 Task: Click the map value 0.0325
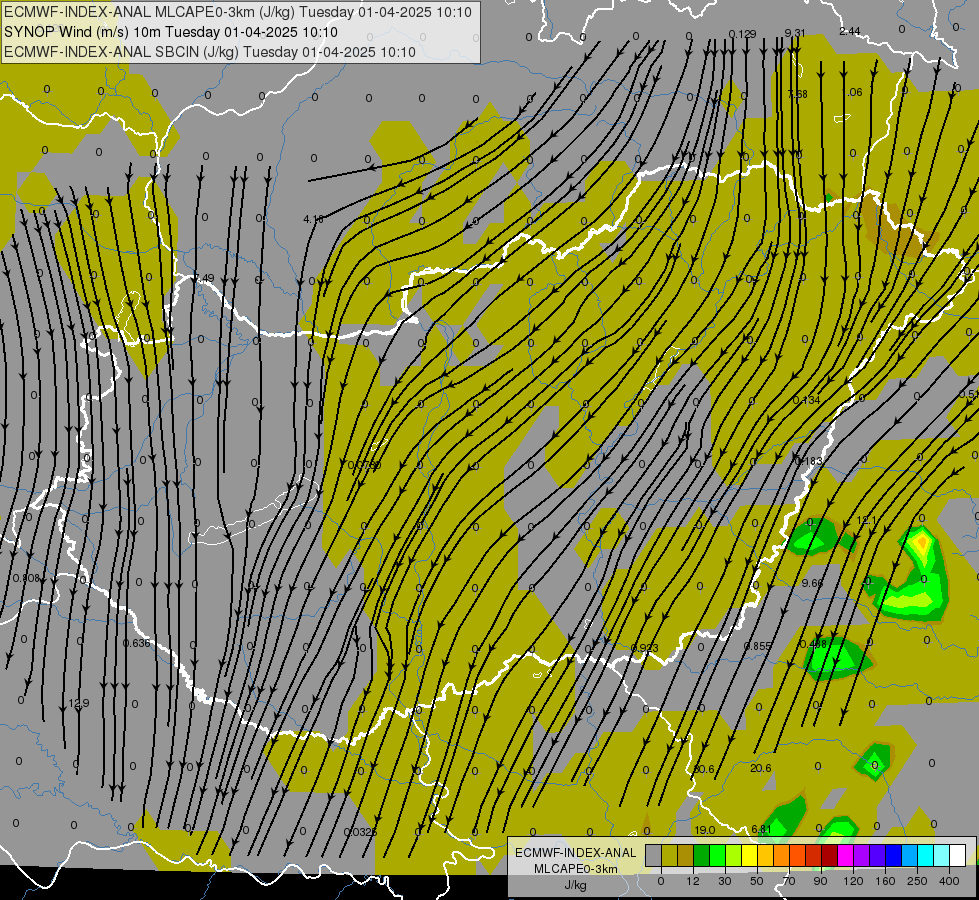tap(360, 833)
